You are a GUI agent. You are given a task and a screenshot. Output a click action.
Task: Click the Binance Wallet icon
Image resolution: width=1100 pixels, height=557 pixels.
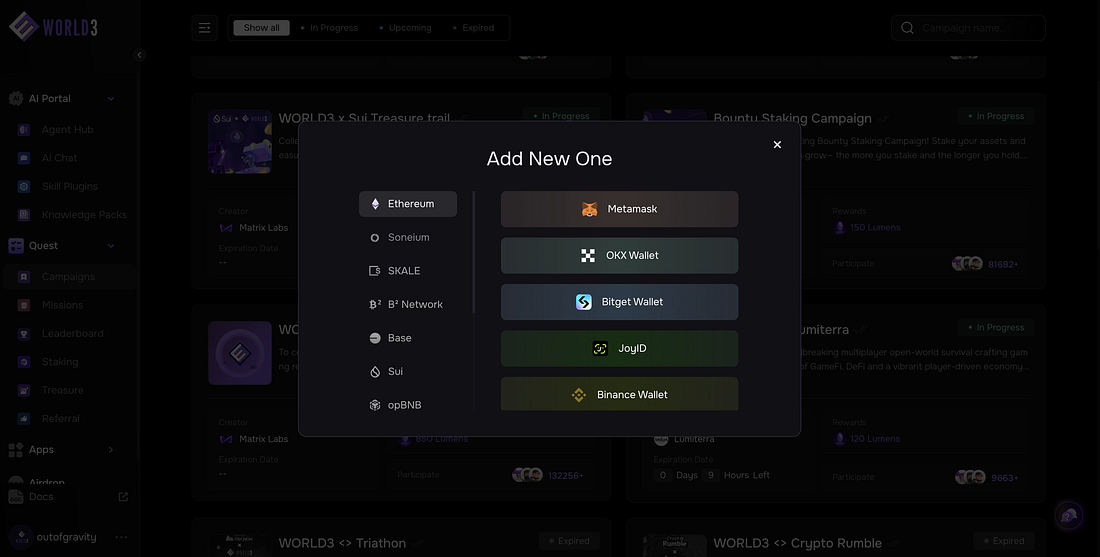click(x=578, y=395)
